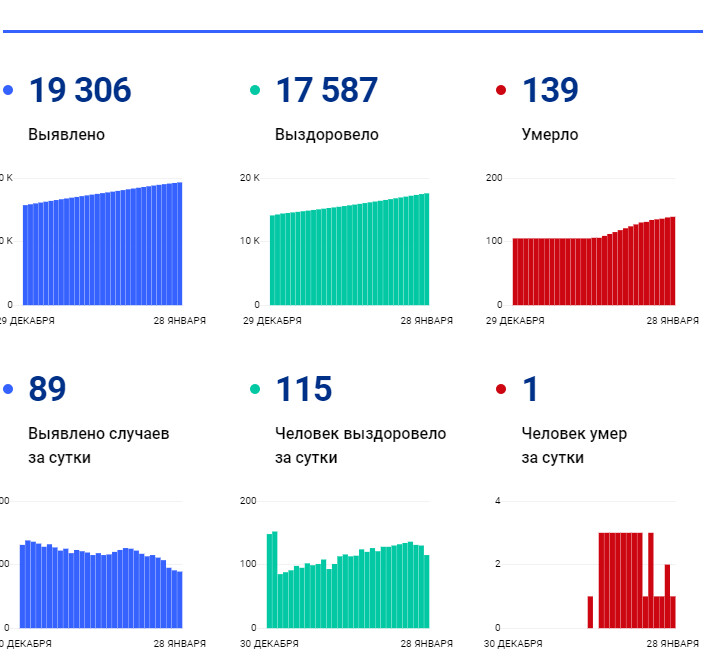Click the red dot beside 139
This screenshot has height=664, width=722.
click(501, 91)
